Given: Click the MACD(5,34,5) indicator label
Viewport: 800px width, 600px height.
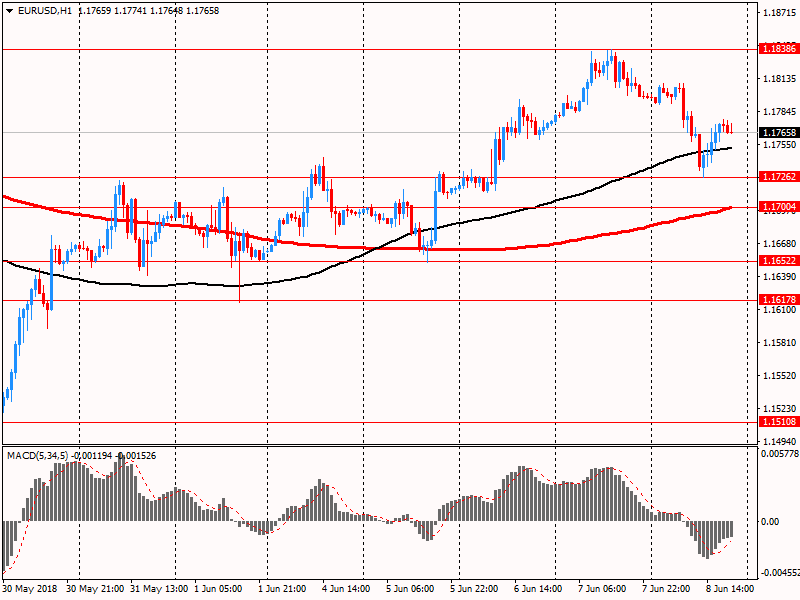Looking at the screenshot, I should coord(37,456).
